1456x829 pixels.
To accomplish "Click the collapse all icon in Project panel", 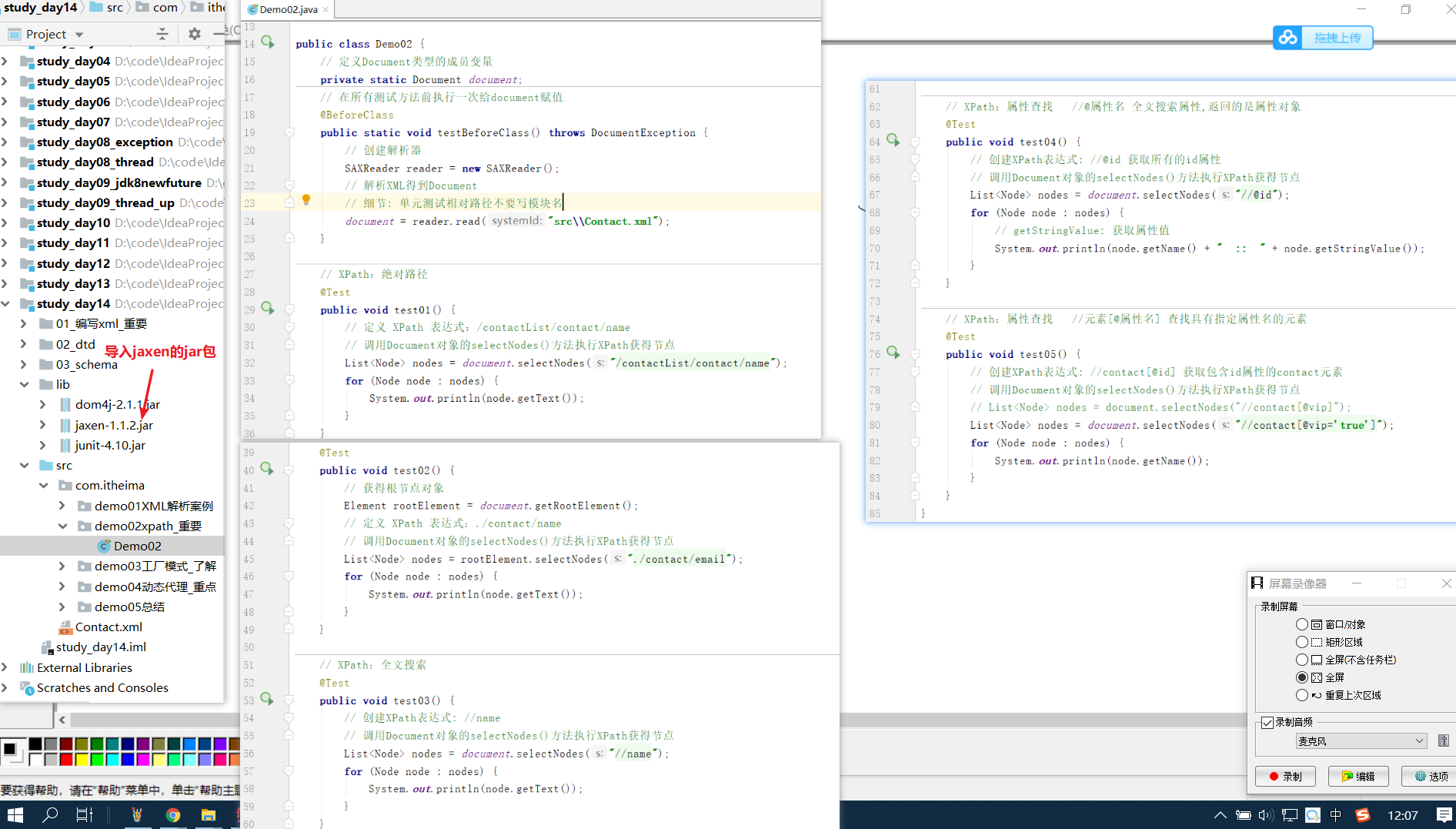I will [x=162, y=34].
